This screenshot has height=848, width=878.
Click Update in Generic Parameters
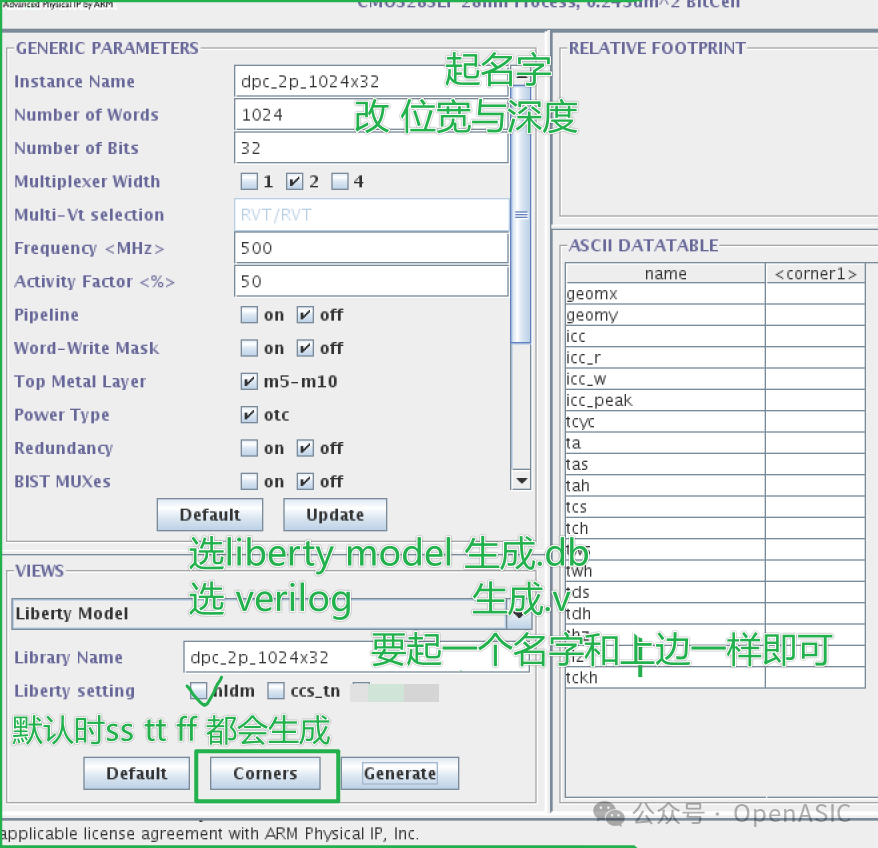coord(334,514)
